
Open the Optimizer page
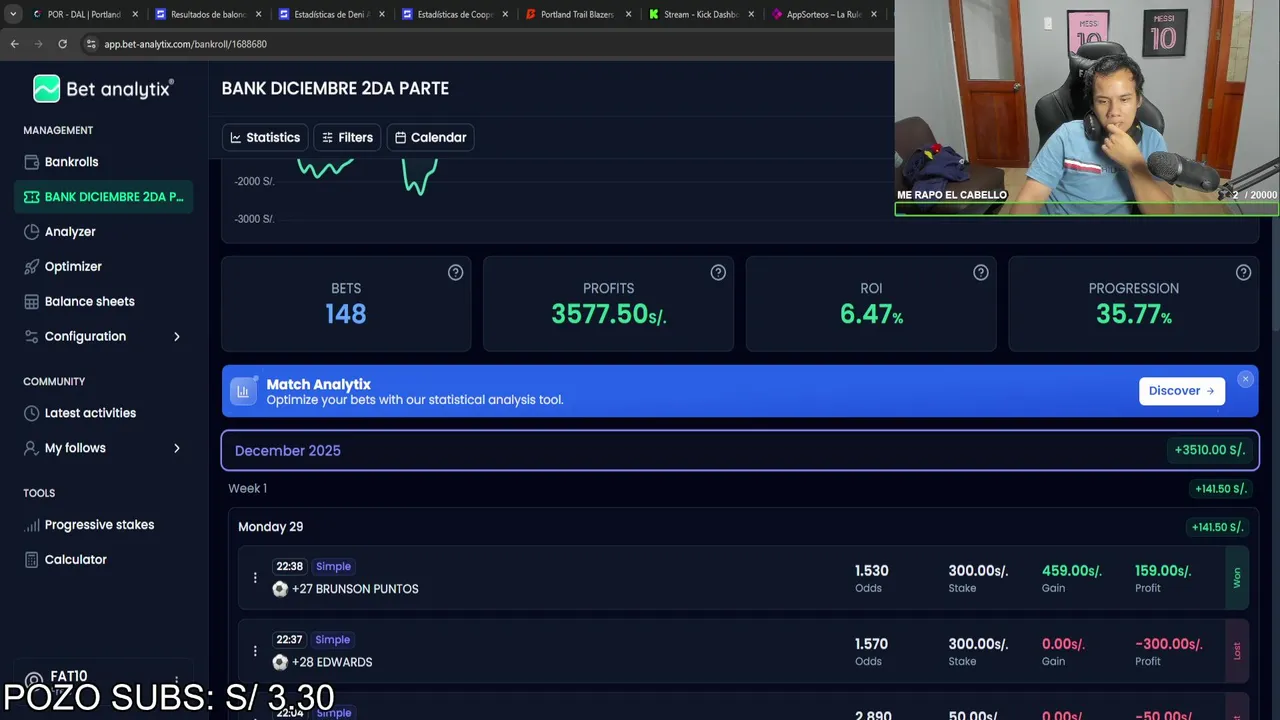click(73, 267)
